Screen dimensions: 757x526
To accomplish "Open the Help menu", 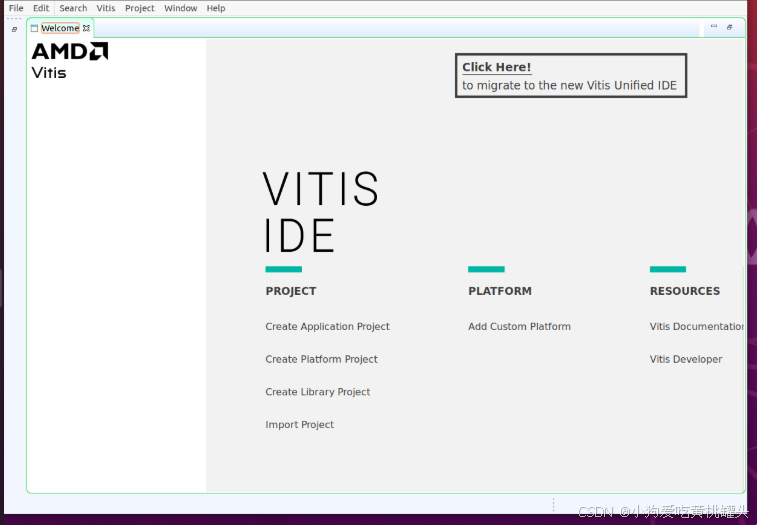I will [x=216, y=8].
